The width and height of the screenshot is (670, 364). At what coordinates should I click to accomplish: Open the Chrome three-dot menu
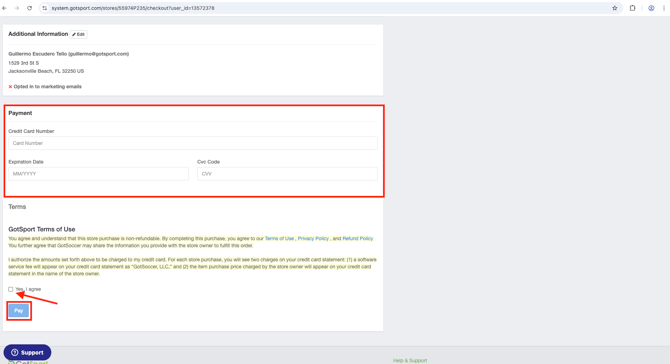[664, 8]
